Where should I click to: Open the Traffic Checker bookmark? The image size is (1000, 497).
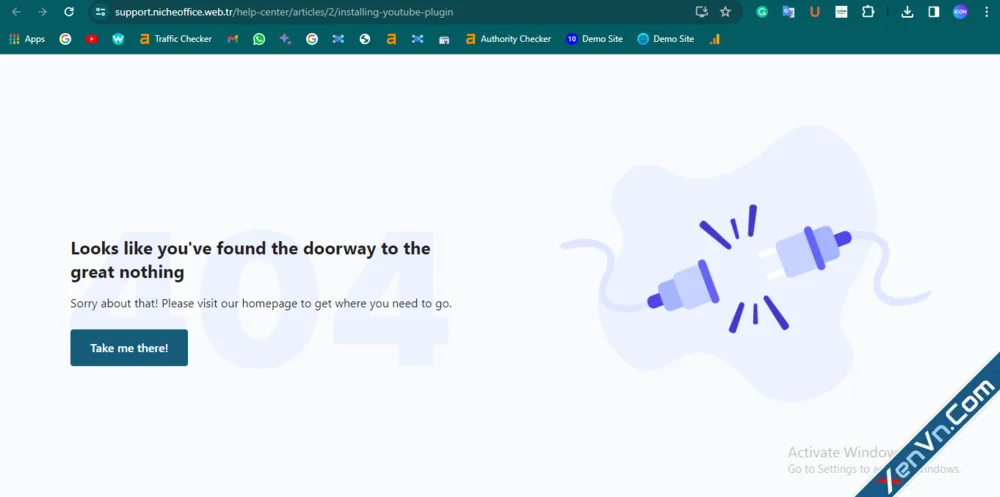coord(176,39)
